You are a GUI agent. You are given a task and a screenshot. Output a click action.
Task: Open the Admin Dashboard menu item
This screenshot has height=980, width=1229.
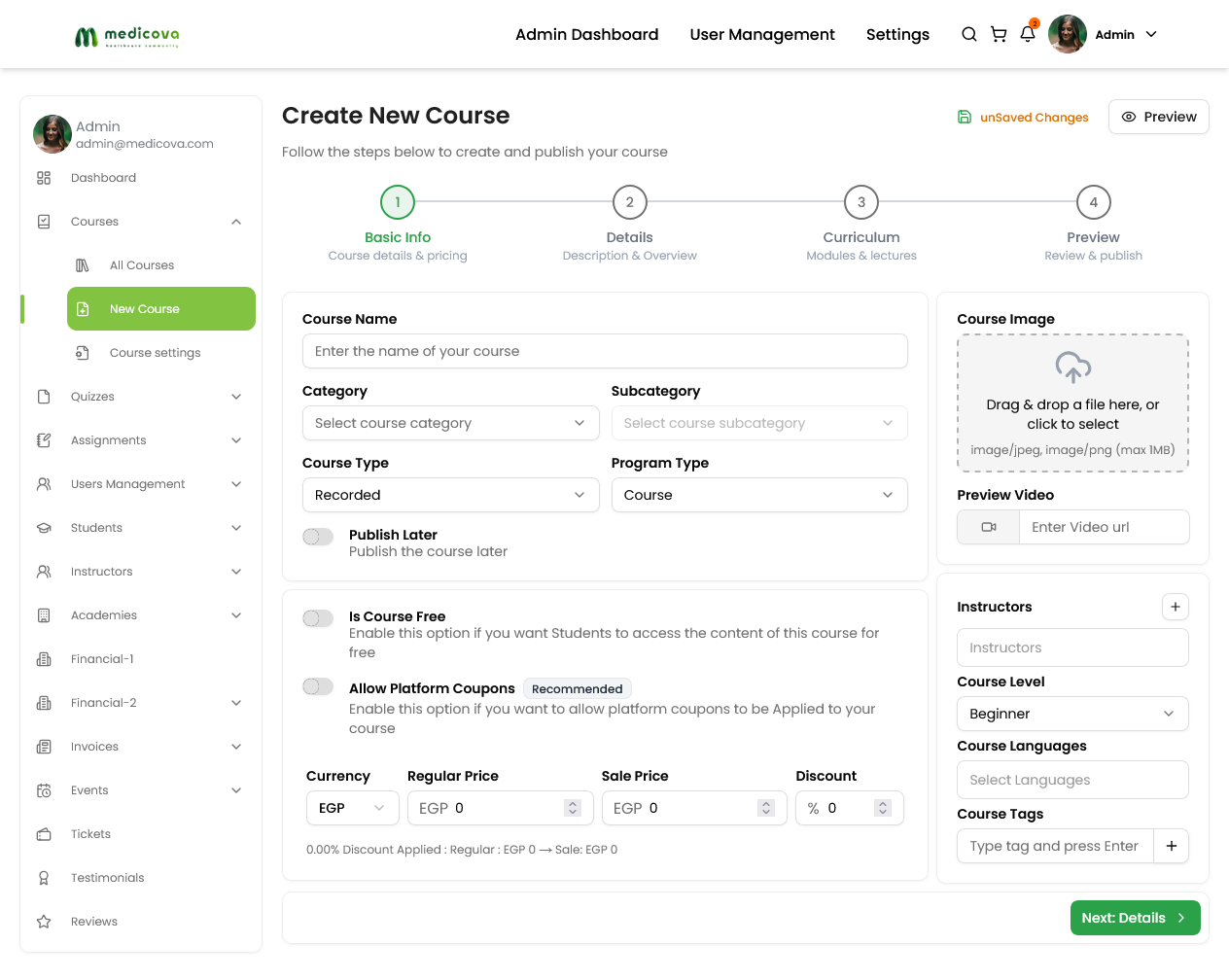coord(586,34)
